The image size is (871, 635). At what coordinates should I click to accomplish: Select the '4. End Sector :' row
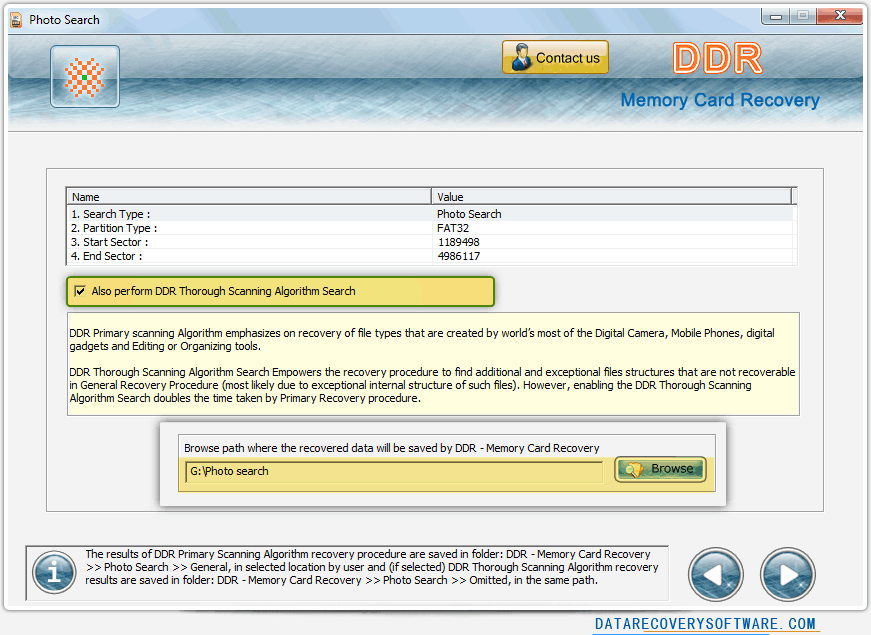tap(431, 256)
